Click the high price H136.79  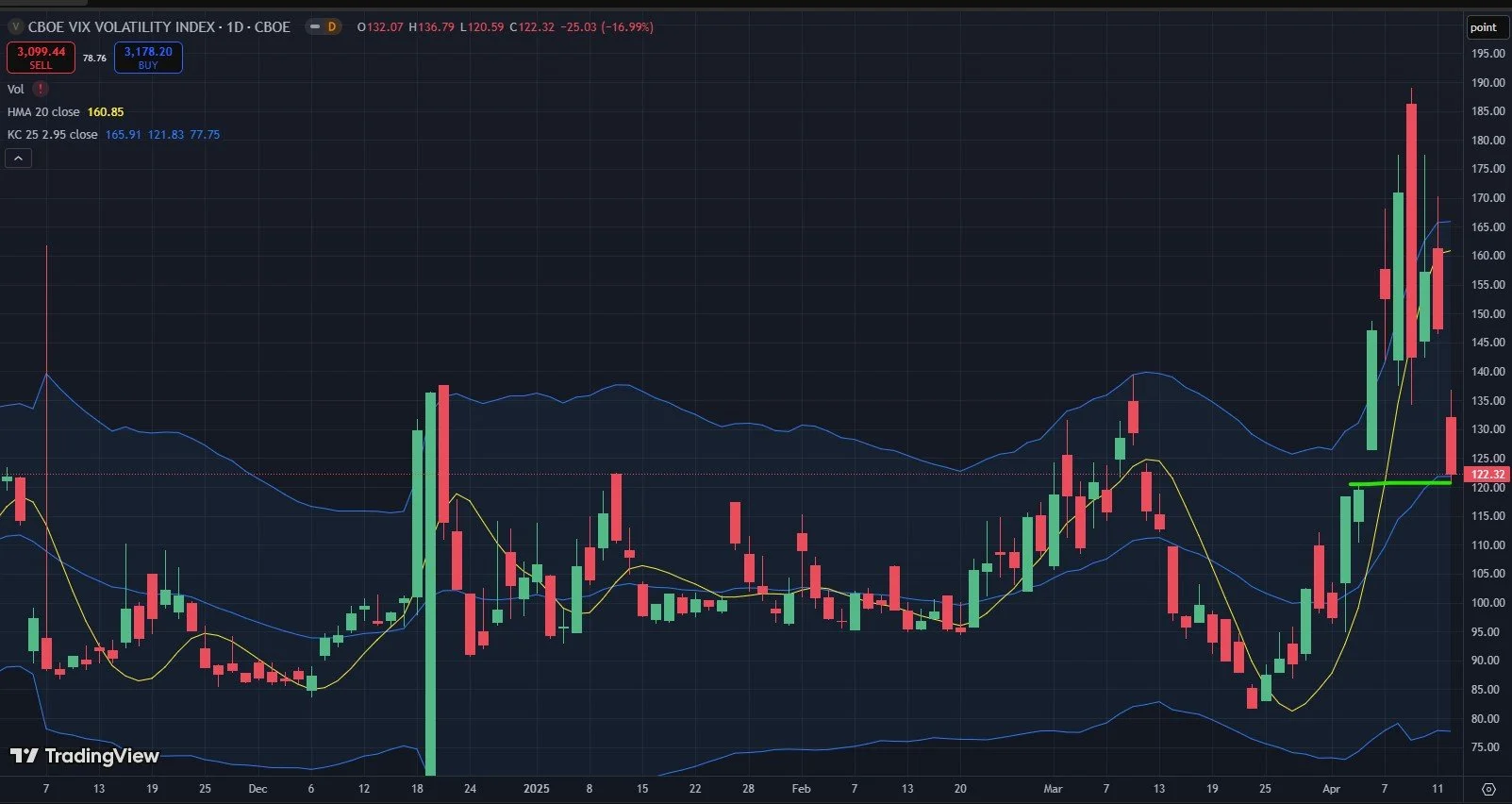pyautogui.click(x=431, y=27)
